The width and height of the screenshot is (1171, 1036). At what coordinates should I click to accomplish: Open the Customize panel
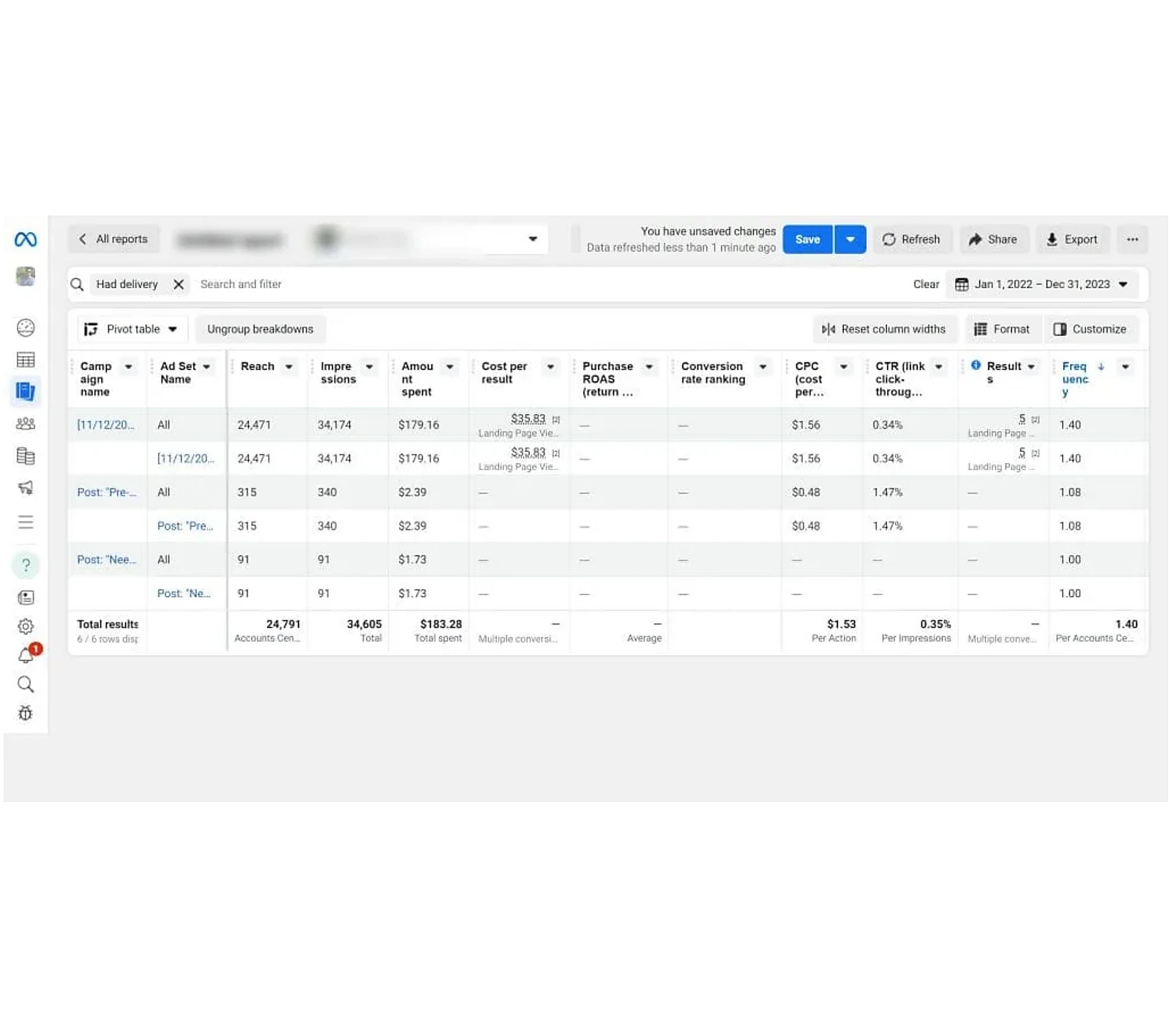pyautogui.click(x=1090, y=329)
